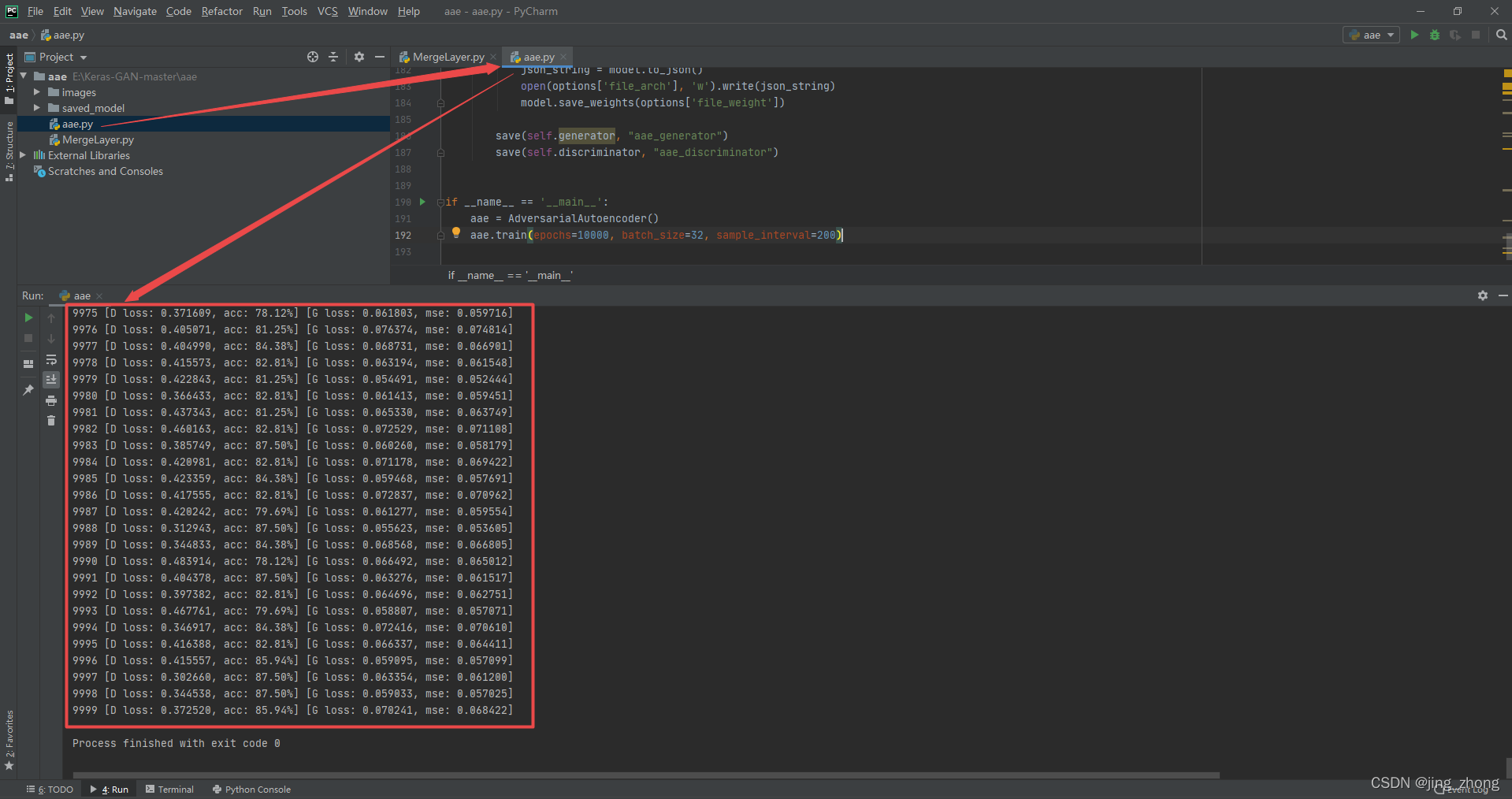Run 'aae' with coverage from the toolbar
This screenshot has height=799, width=1512.
pyautogui.click(x=1455, y=35)
